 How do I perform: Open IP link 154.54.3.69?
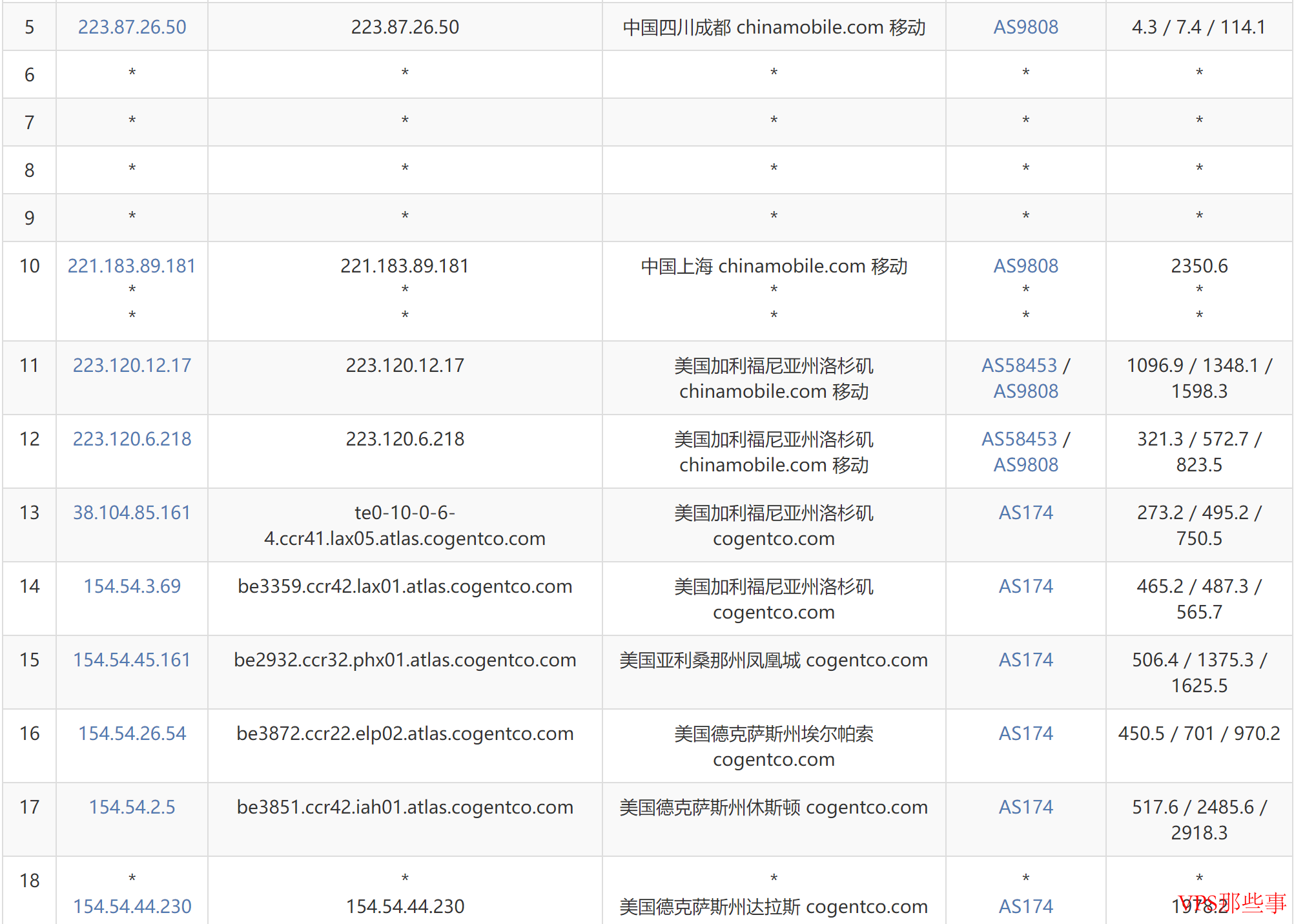(132, 586)
